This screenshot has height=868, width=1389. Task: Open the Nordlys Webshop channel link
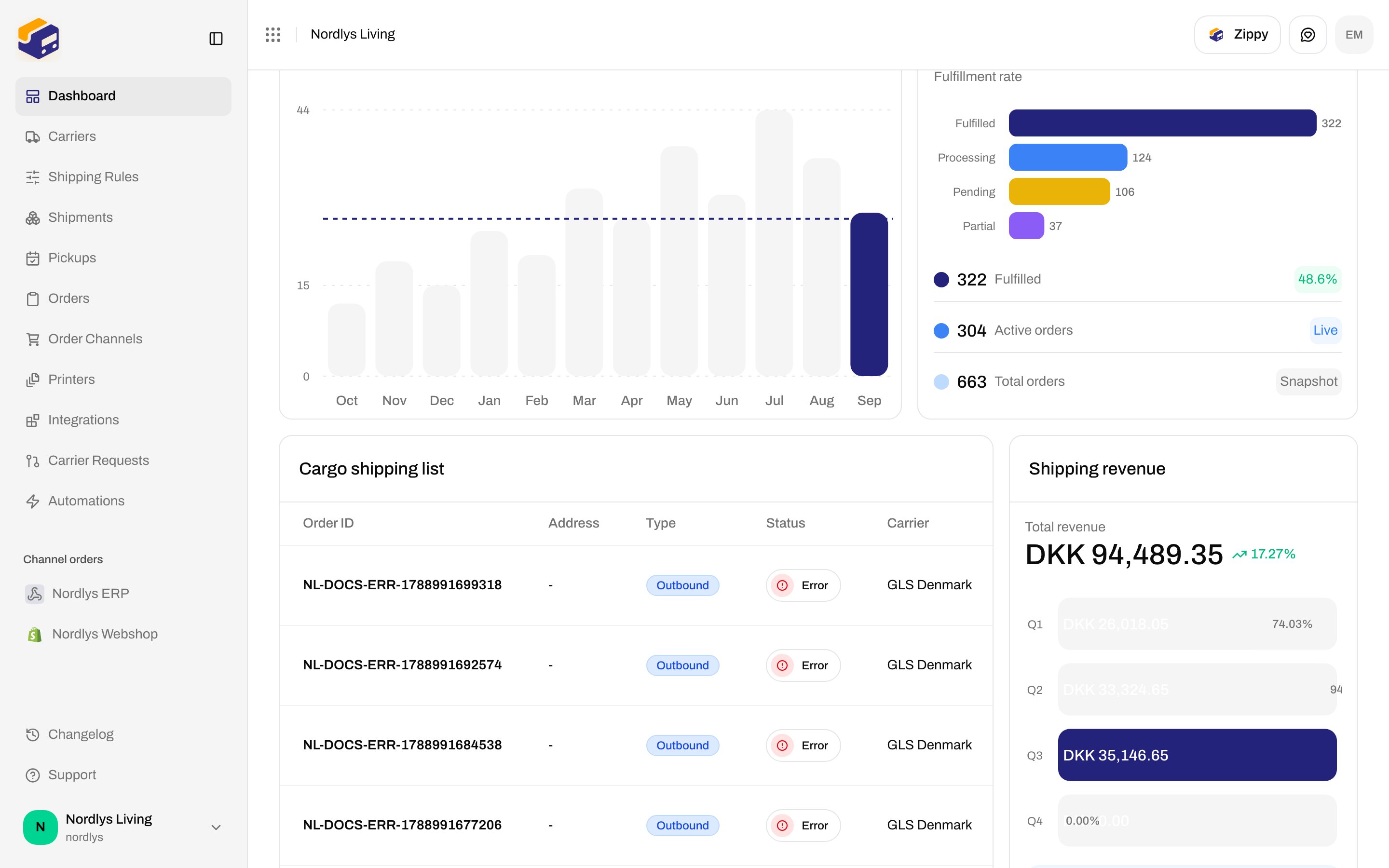(x=123, y=634)
